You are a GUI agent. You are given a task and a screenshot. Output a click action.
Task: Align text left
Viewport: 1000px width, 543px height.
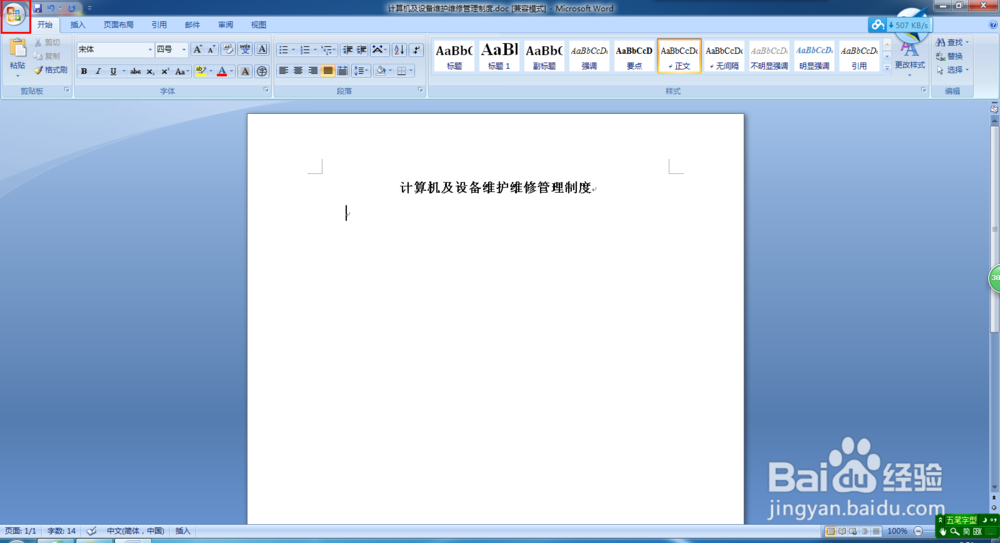(283, 71)
